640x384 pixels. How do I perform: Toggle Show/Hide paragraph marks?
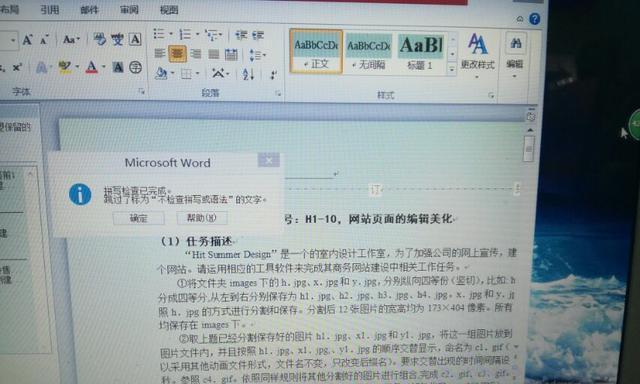(x=273, y=75)
